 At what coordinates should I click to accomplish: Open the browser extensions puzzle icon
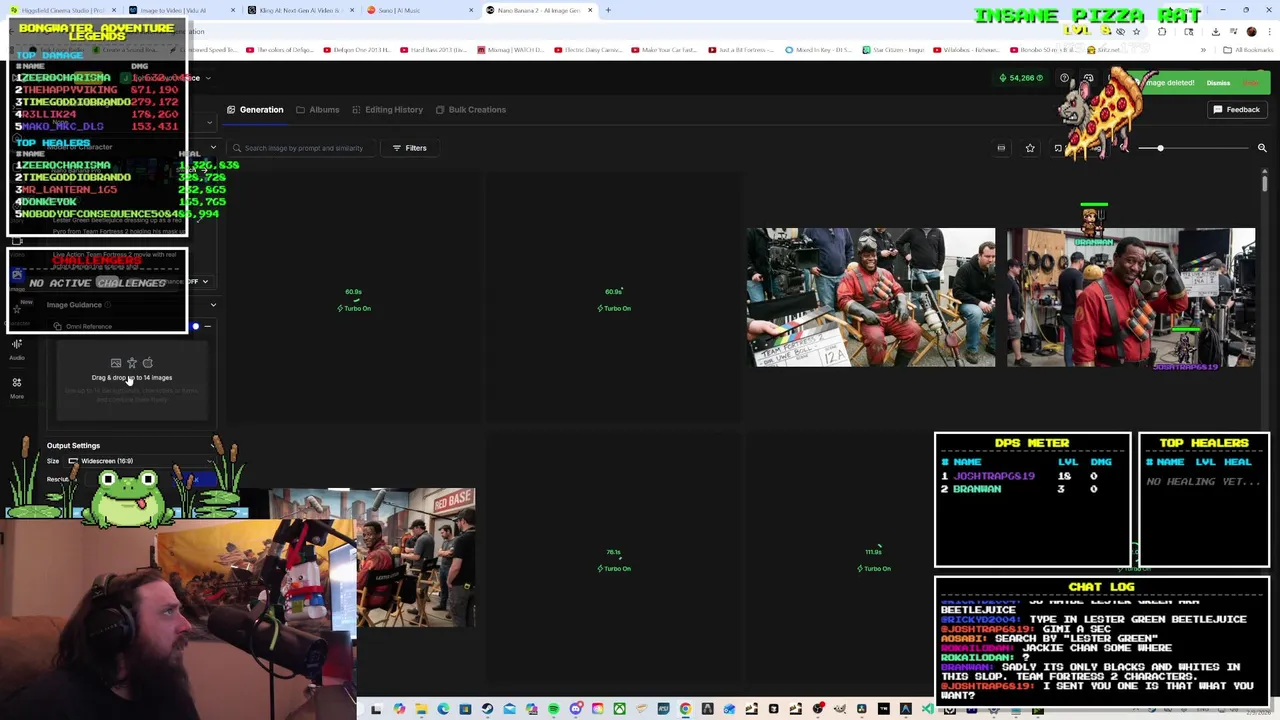(x=1162, y=31)
